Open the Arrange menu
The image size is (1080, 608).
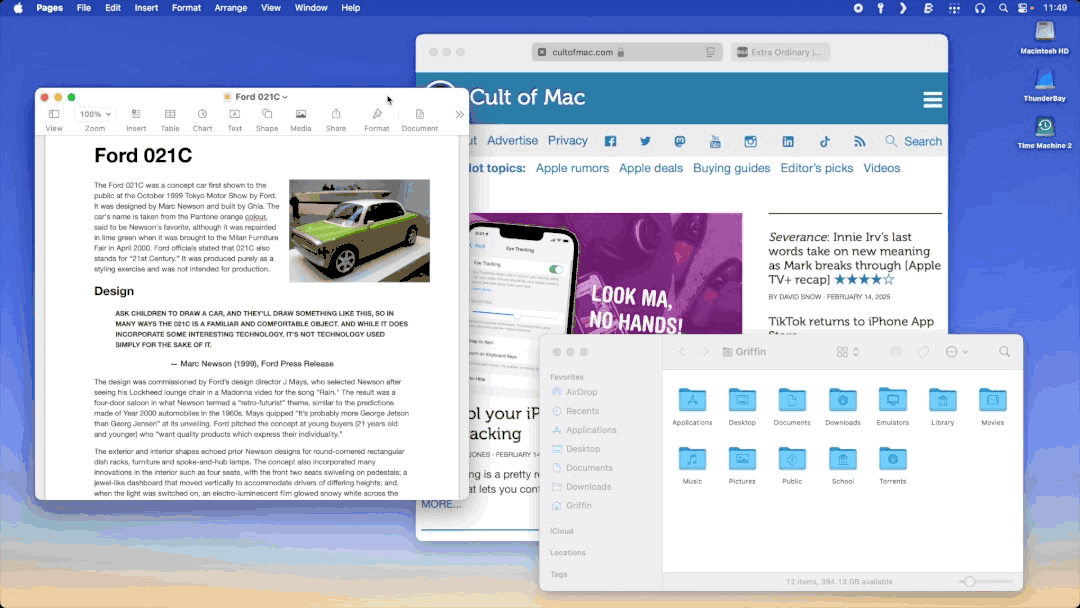tap(231, 8)
